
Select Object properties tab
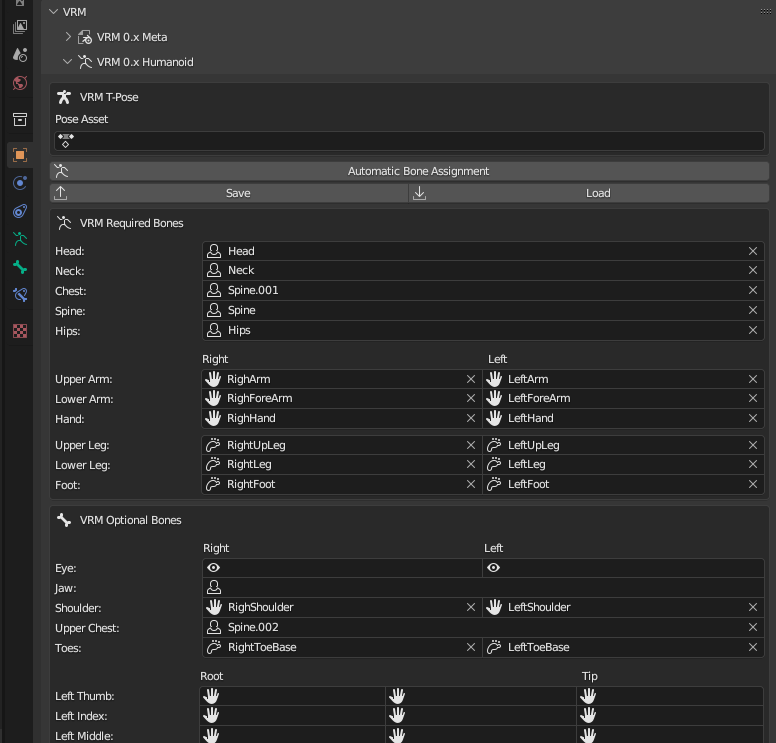(20, 155)
